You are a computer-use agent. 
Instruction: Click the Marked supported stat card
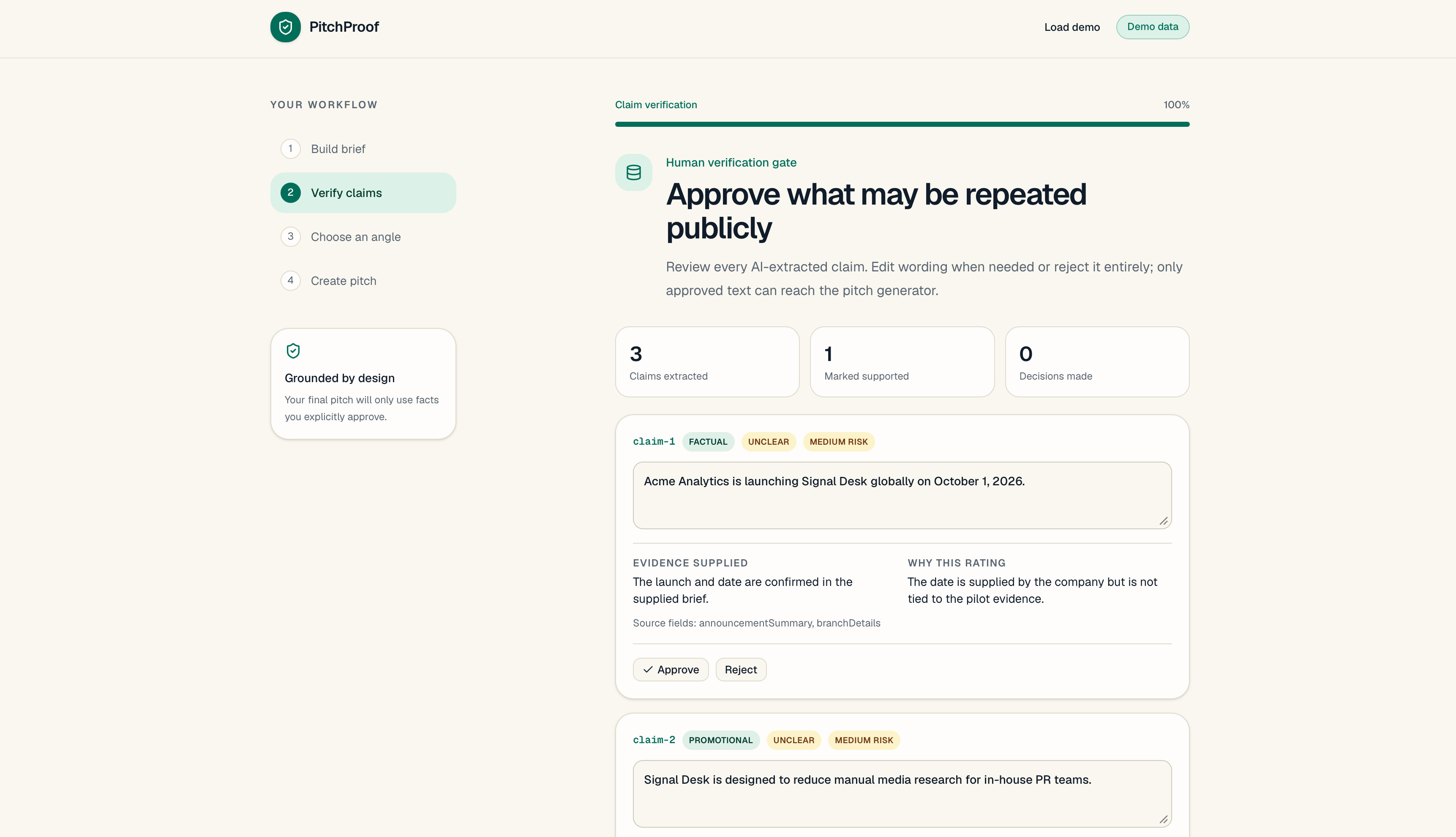[902, 362]
